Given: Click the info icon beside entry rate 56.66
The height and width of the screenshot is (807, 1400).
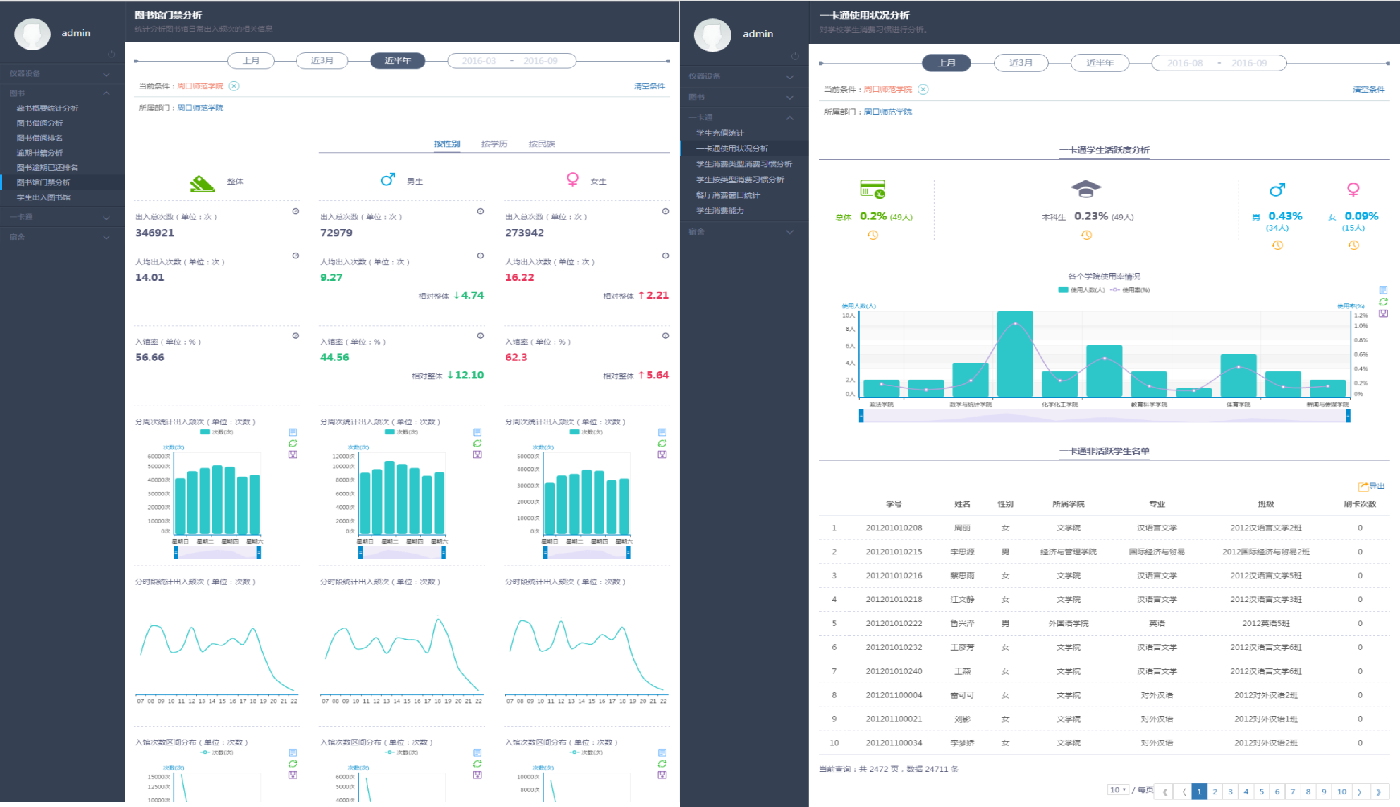Looking at the screenshot, I should pos(296,336).
